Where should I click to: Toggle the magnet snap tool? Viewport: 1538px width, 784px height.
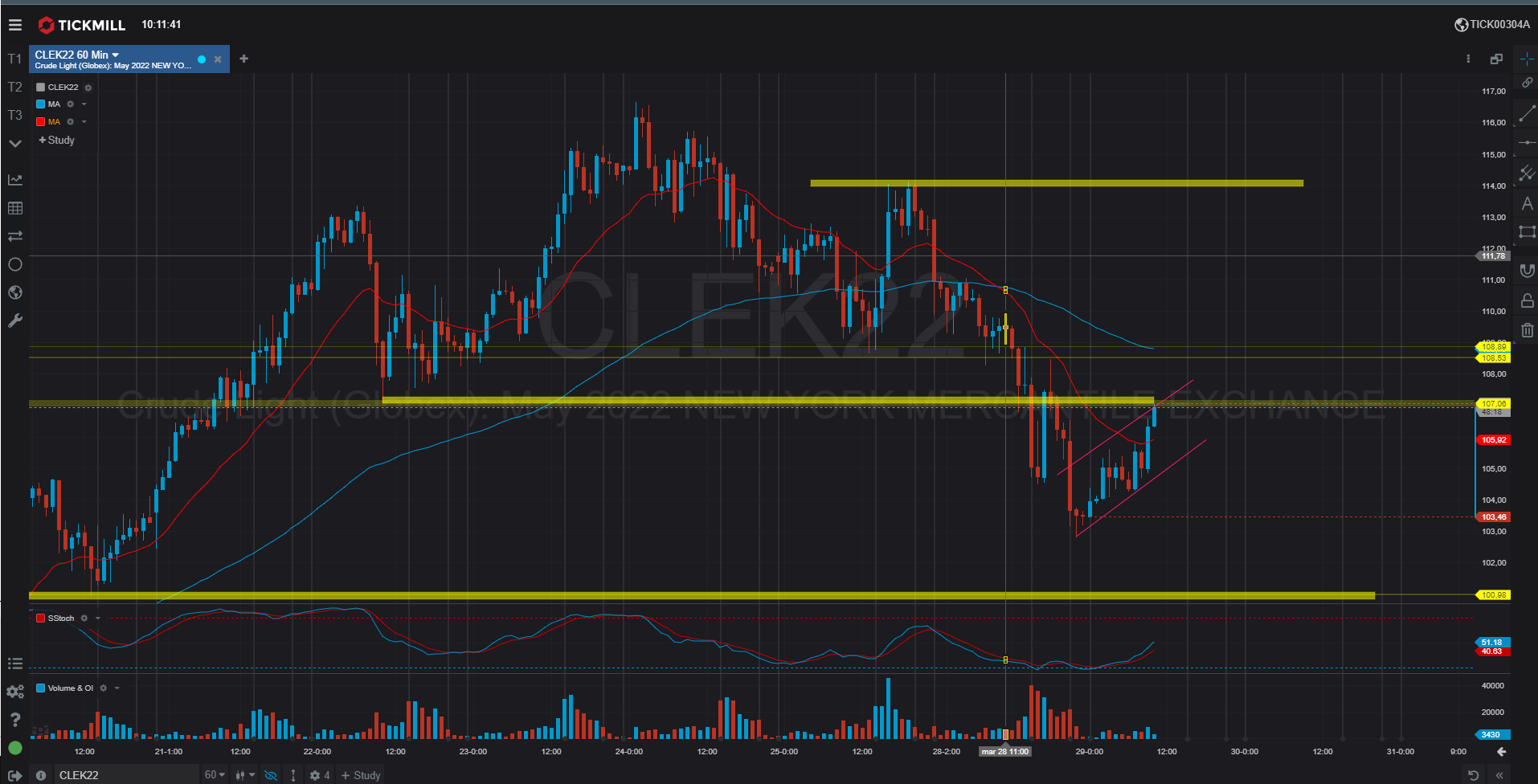click(x=1527, y=272)
